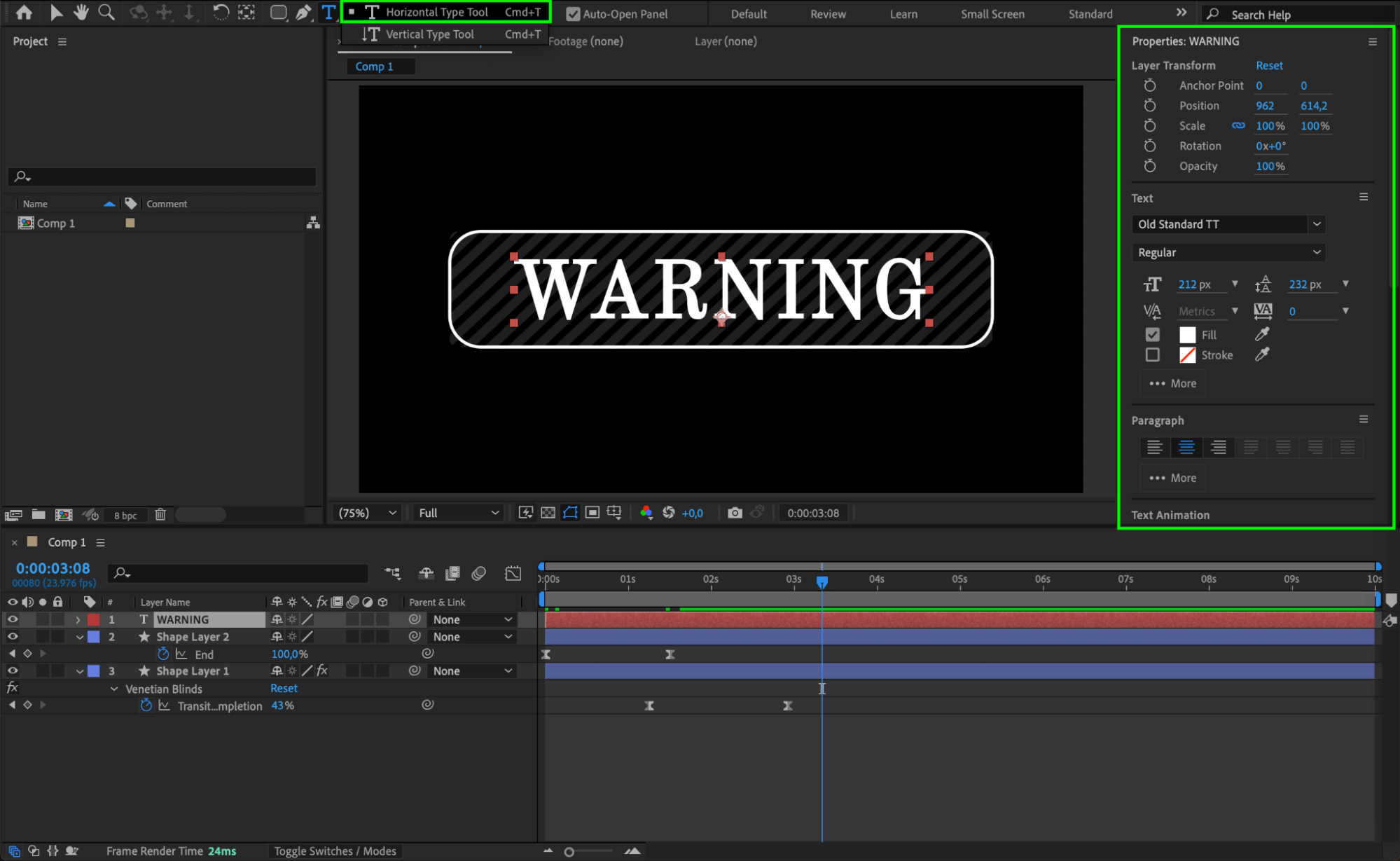The image size is (1400, 861).
Task: Collapse the Venetian Blinds effect
Action: [x=114, y=689]
